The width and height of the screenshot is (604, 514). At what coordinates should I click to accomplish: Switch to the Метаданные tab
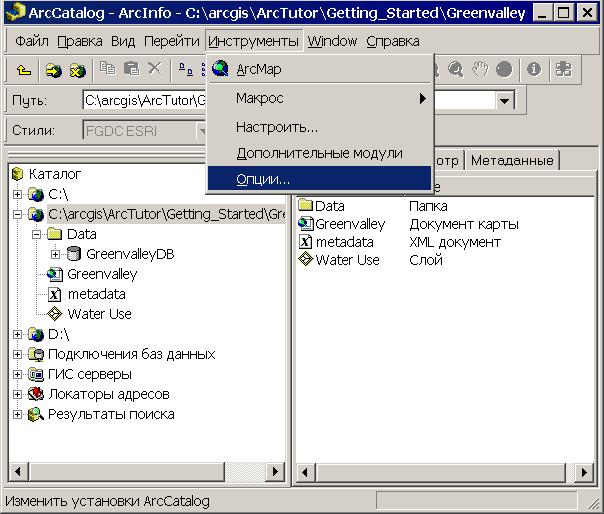point(512,160)
